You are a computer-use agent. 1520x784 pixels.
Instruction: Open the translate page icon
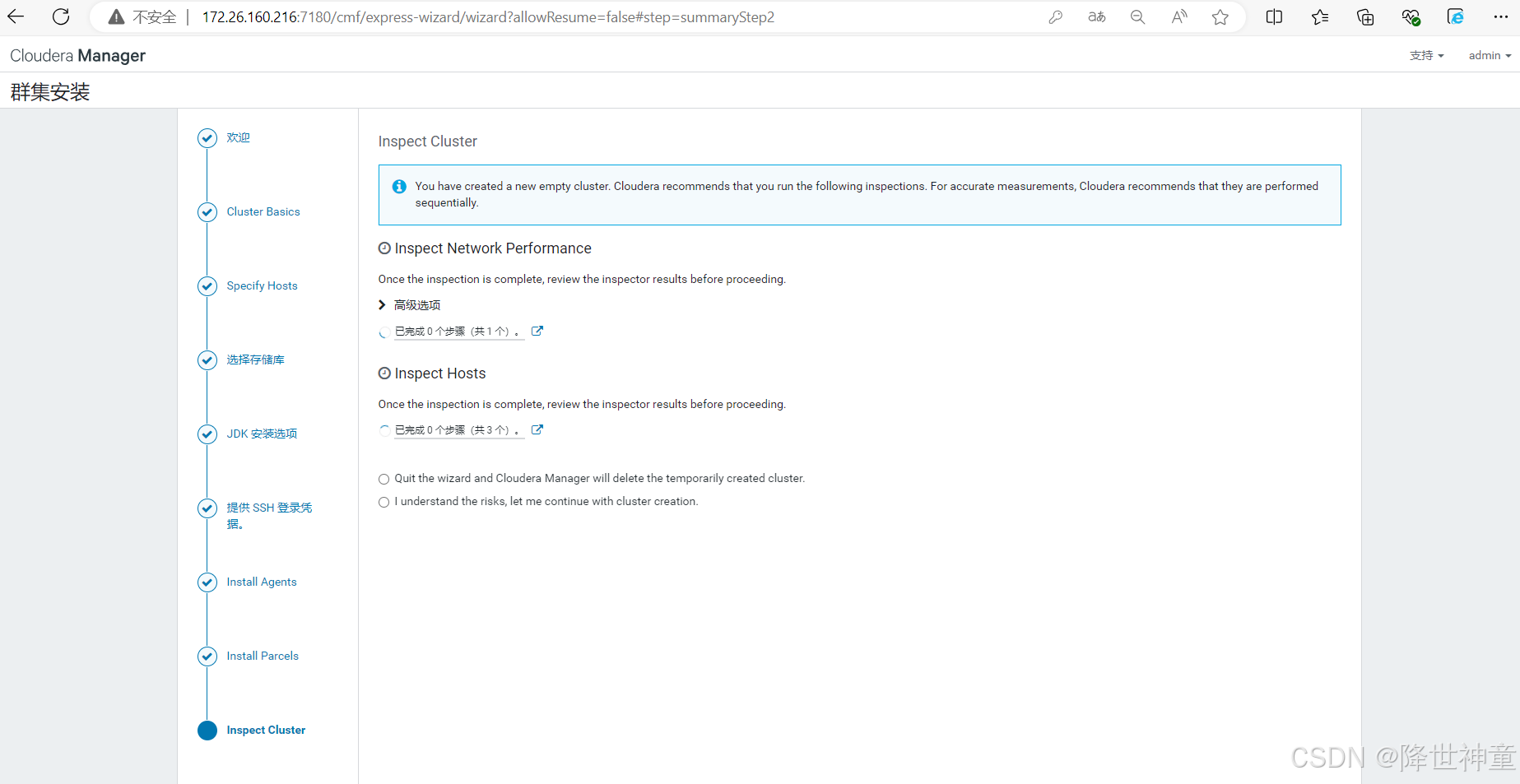pos(1097,17)
